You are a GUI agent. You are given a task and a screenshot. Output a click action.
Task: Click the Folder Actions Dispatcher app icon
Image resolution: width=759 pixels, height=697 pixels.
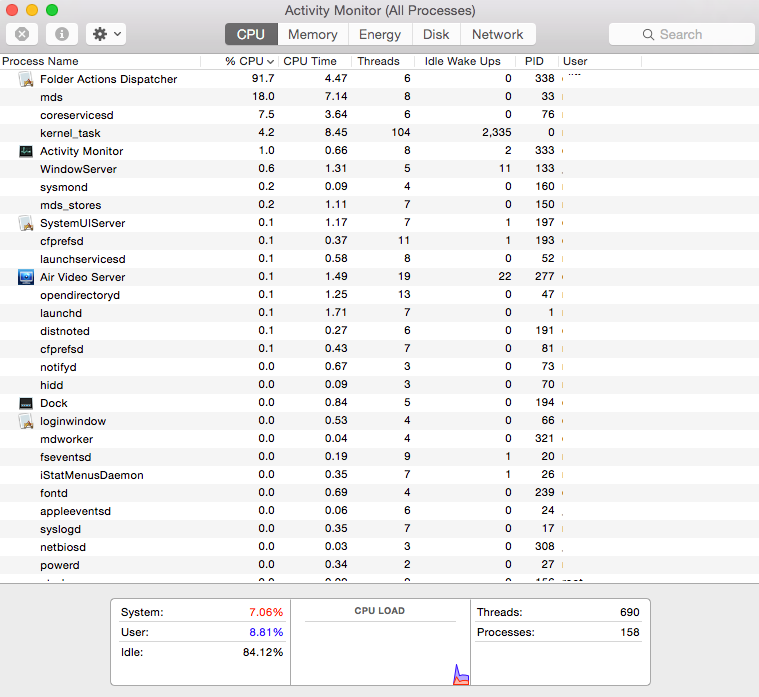(26, 79)
